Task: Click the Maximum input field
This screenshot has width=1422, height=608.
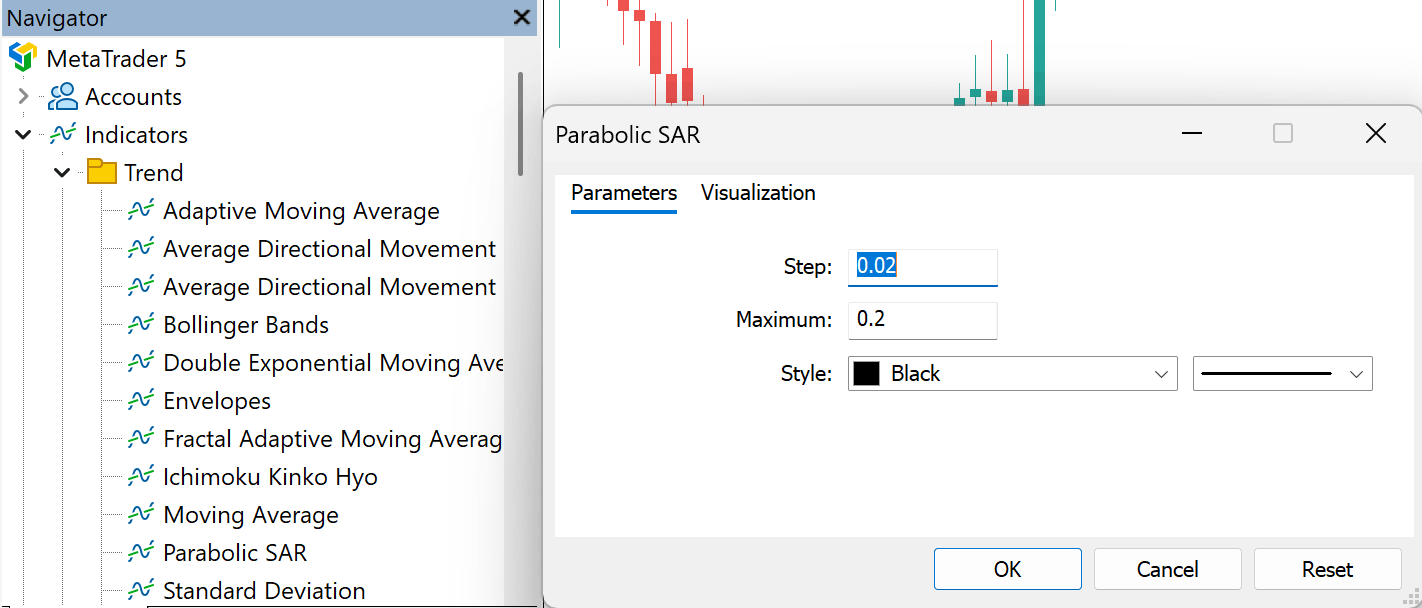Action: (x=923, y=321)
